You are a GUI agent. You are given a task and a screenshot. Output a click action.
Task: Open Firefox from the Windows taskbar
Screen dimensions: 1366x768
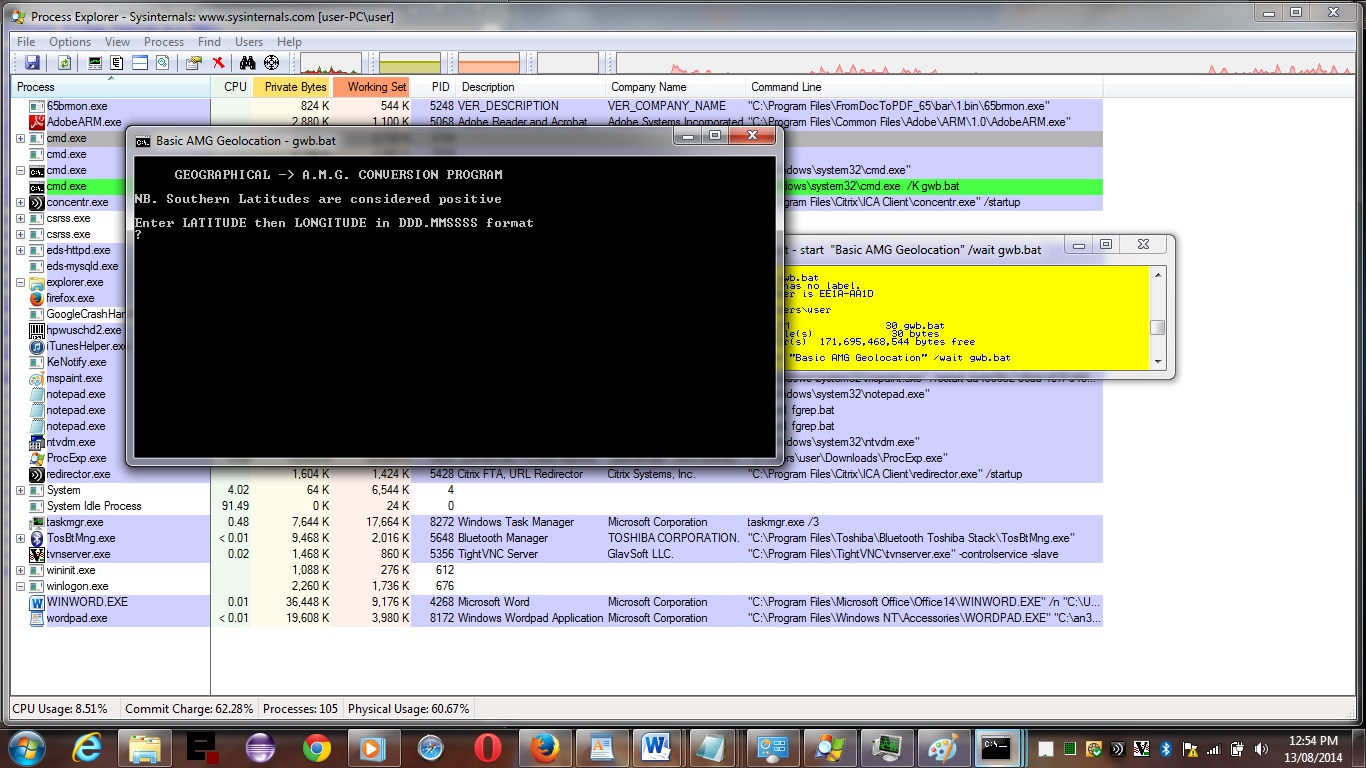pyautogui.click(x=544, y=748)
